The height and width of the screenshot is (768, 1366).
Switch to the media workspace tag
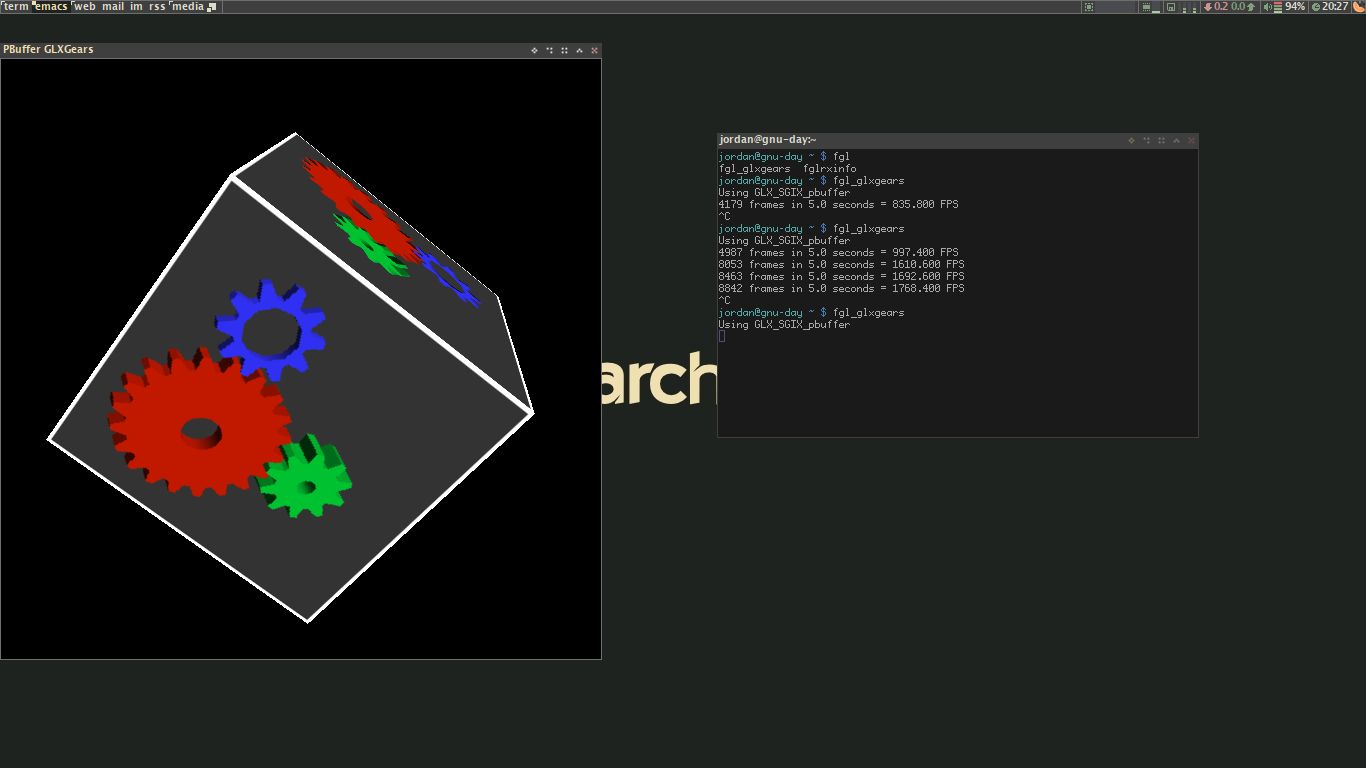point(188,7)
